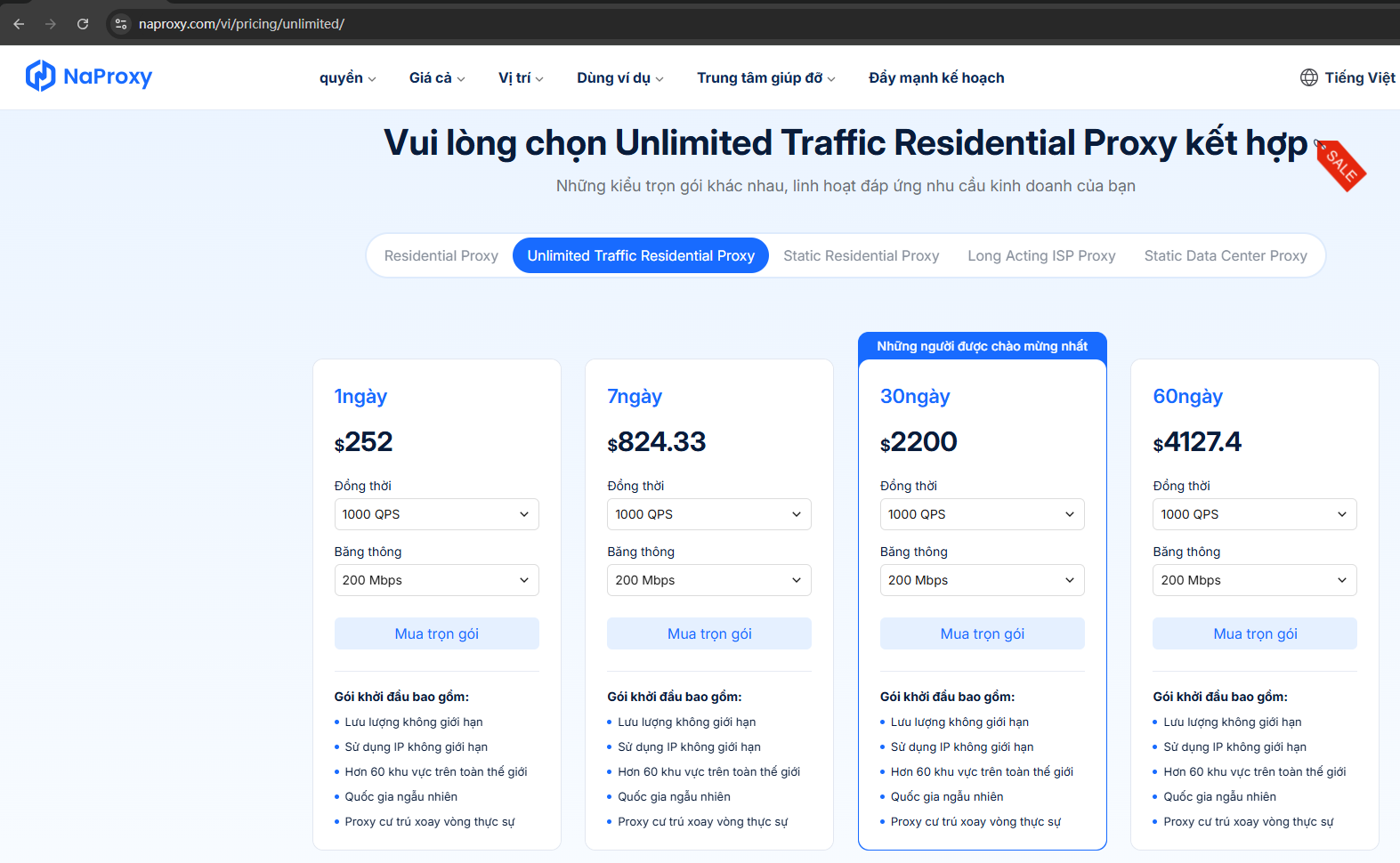This screenshot has width=1400, height=863.
Task: Open the 30ngày plan bandwidth dropdown
Action: (983, 580)
